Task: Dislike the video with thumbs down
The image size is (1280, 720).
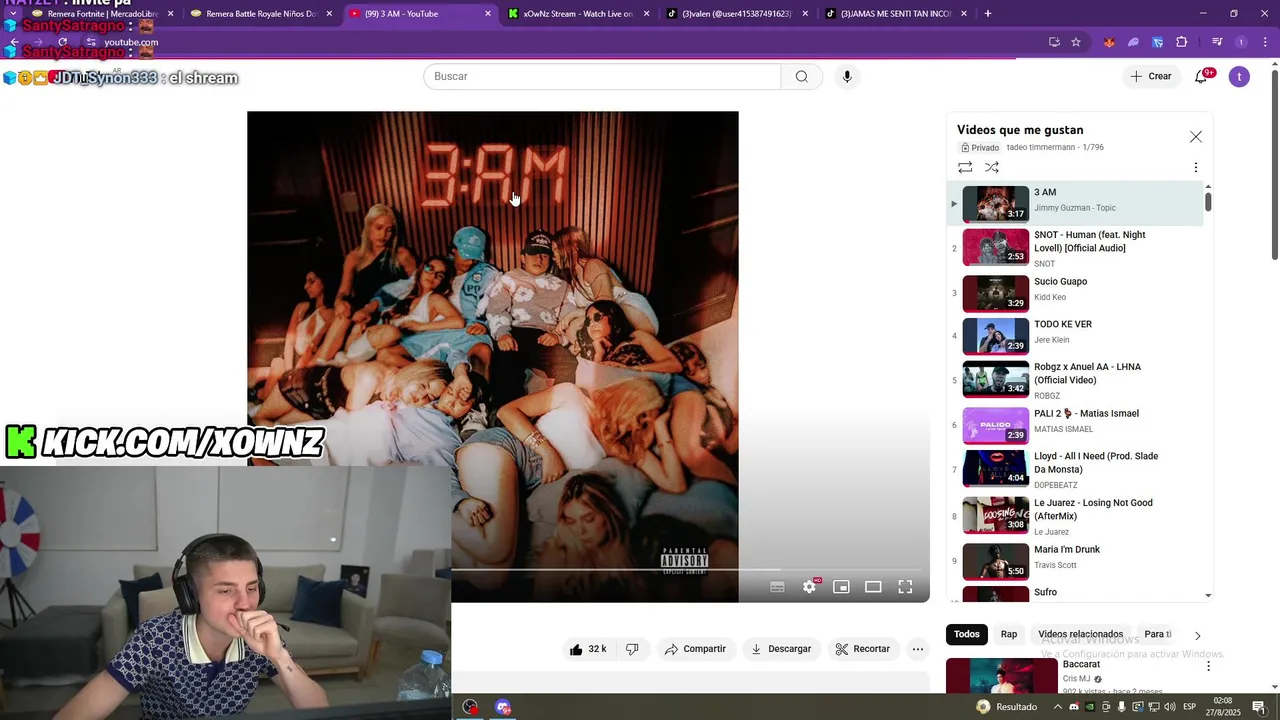Action: (x=632, y=649)
